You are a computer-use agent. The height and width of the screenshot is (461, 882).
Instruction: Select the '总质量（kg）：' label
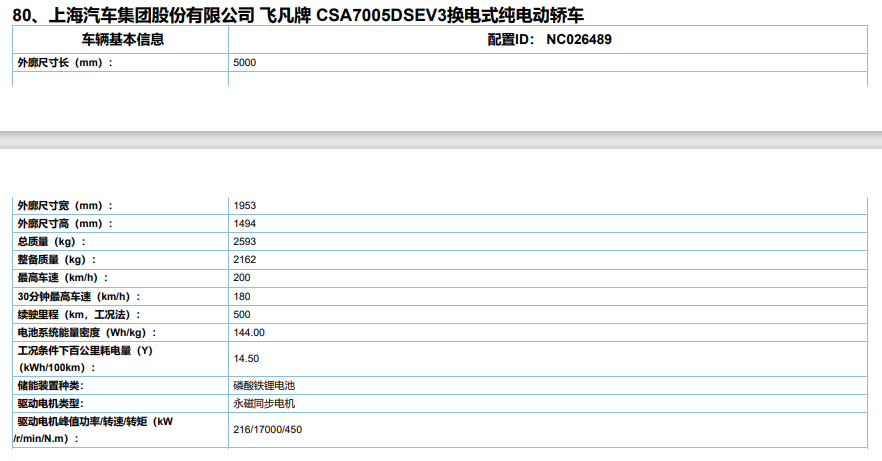[52, 241]
